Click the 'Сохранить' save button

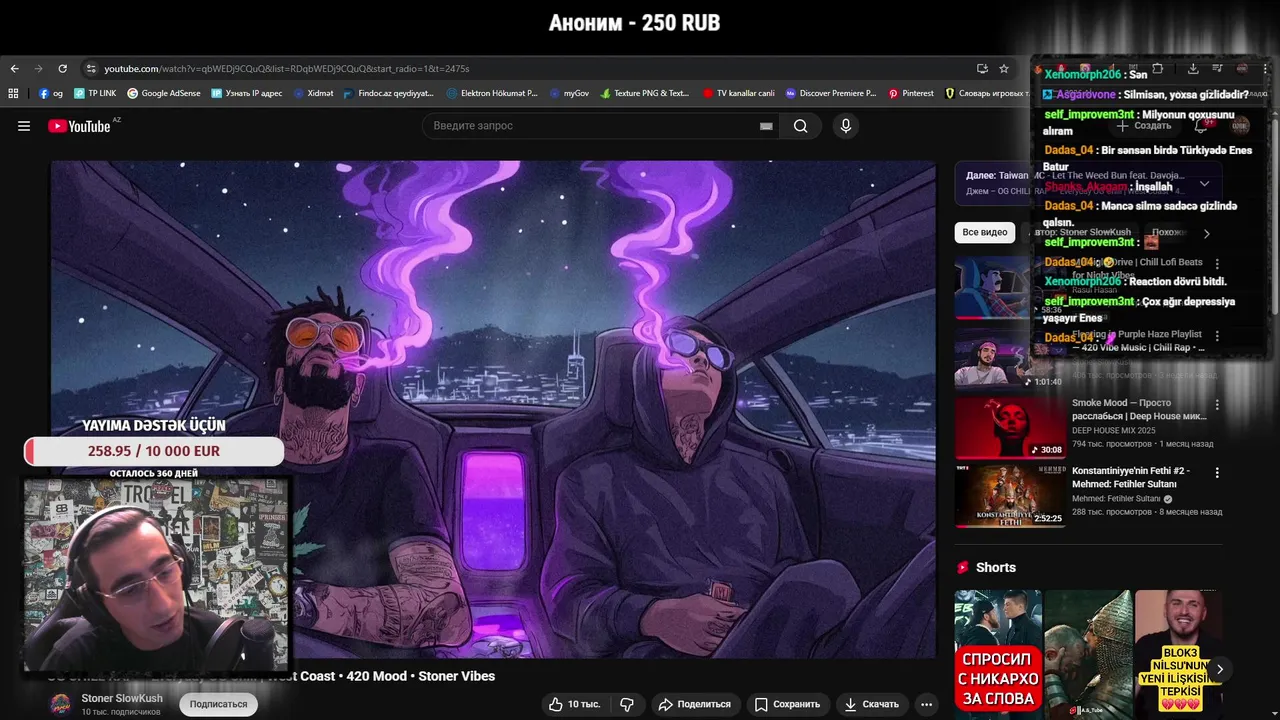(787, 704)
